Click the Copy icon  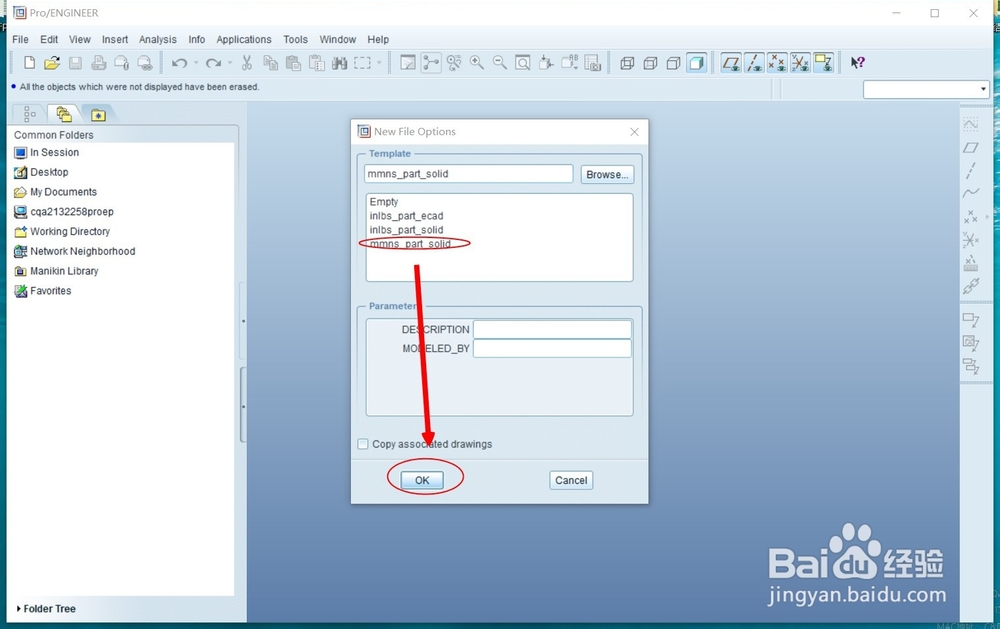point(270,63)
